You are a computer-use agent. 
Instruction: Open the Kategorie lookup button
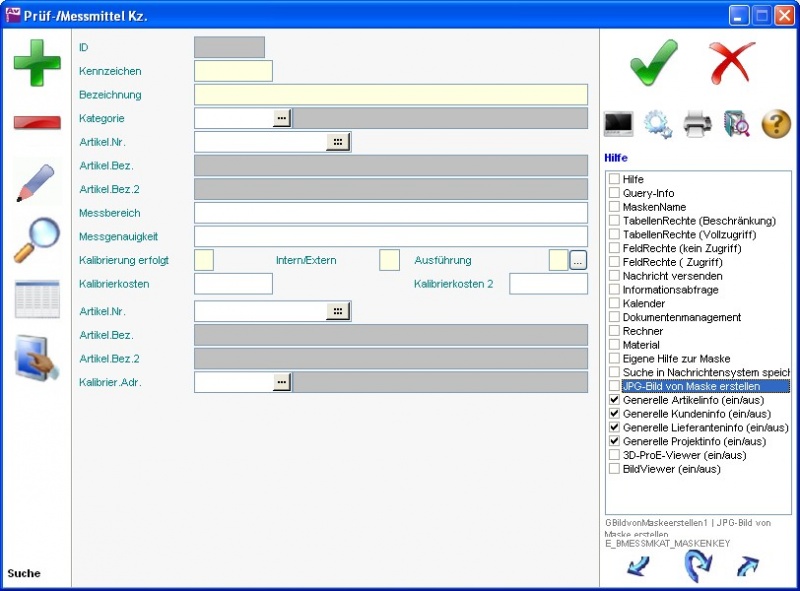tap(281, 118)
